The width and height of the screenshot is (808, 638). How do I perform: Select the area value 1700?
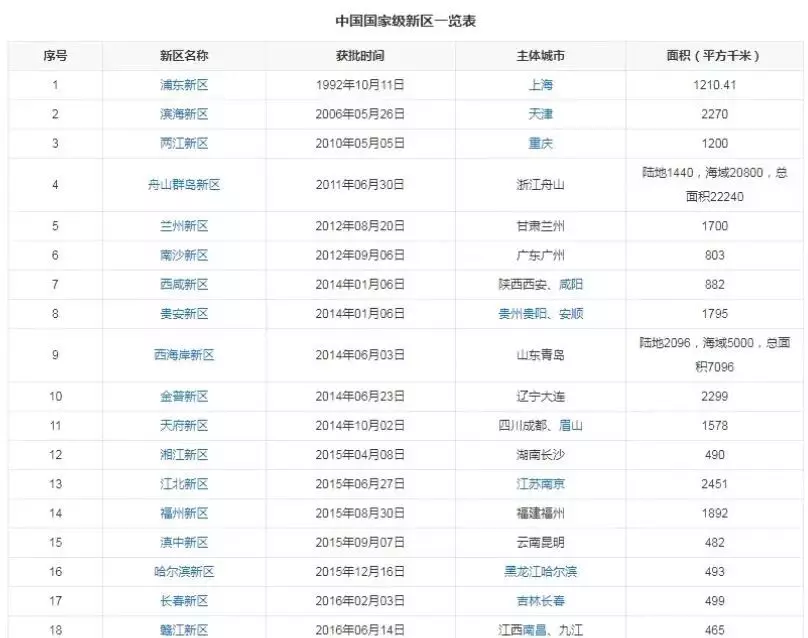[714, 226]
